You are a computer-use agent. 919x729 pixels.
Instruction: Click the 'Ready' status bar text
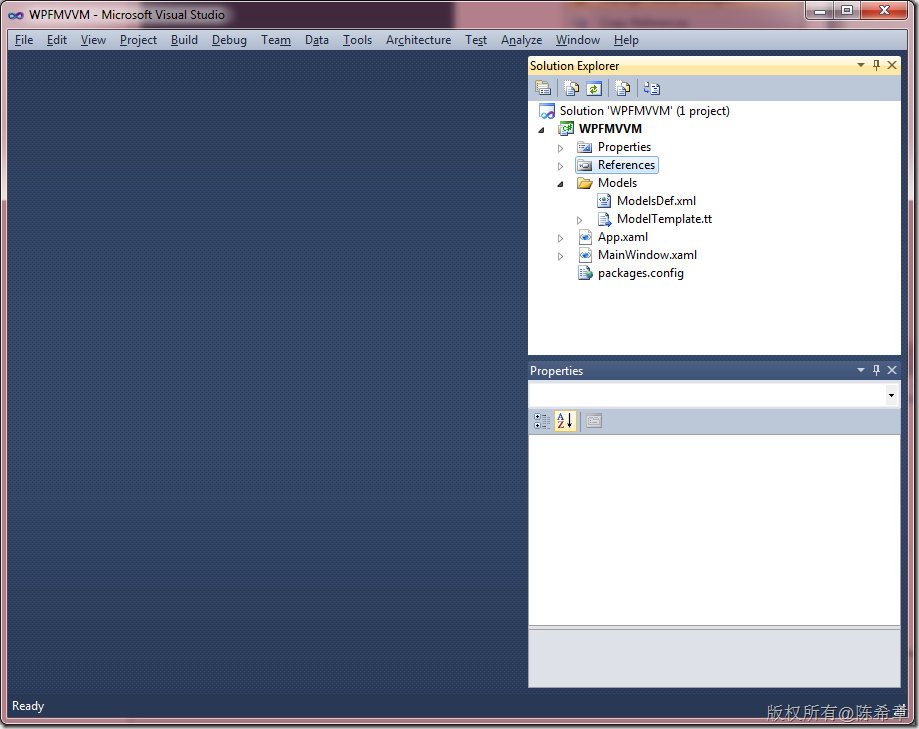tap(28, 706)
